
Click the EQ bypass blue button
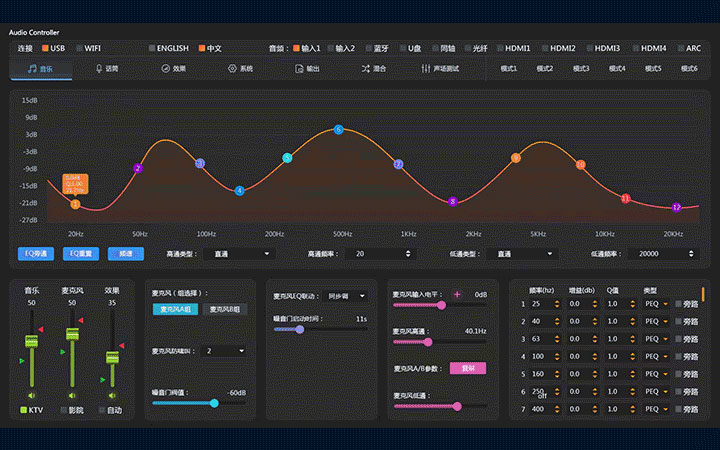coord(36,253)
